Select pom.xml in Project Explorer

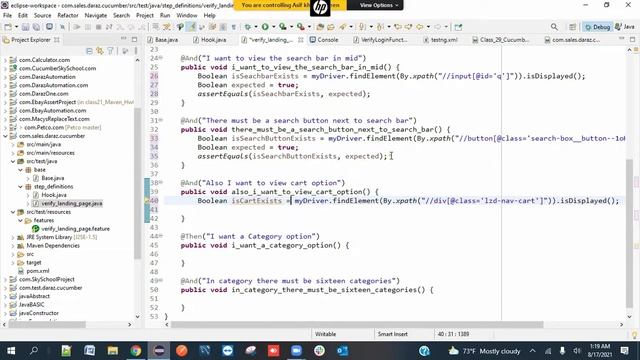click(38, 271)
